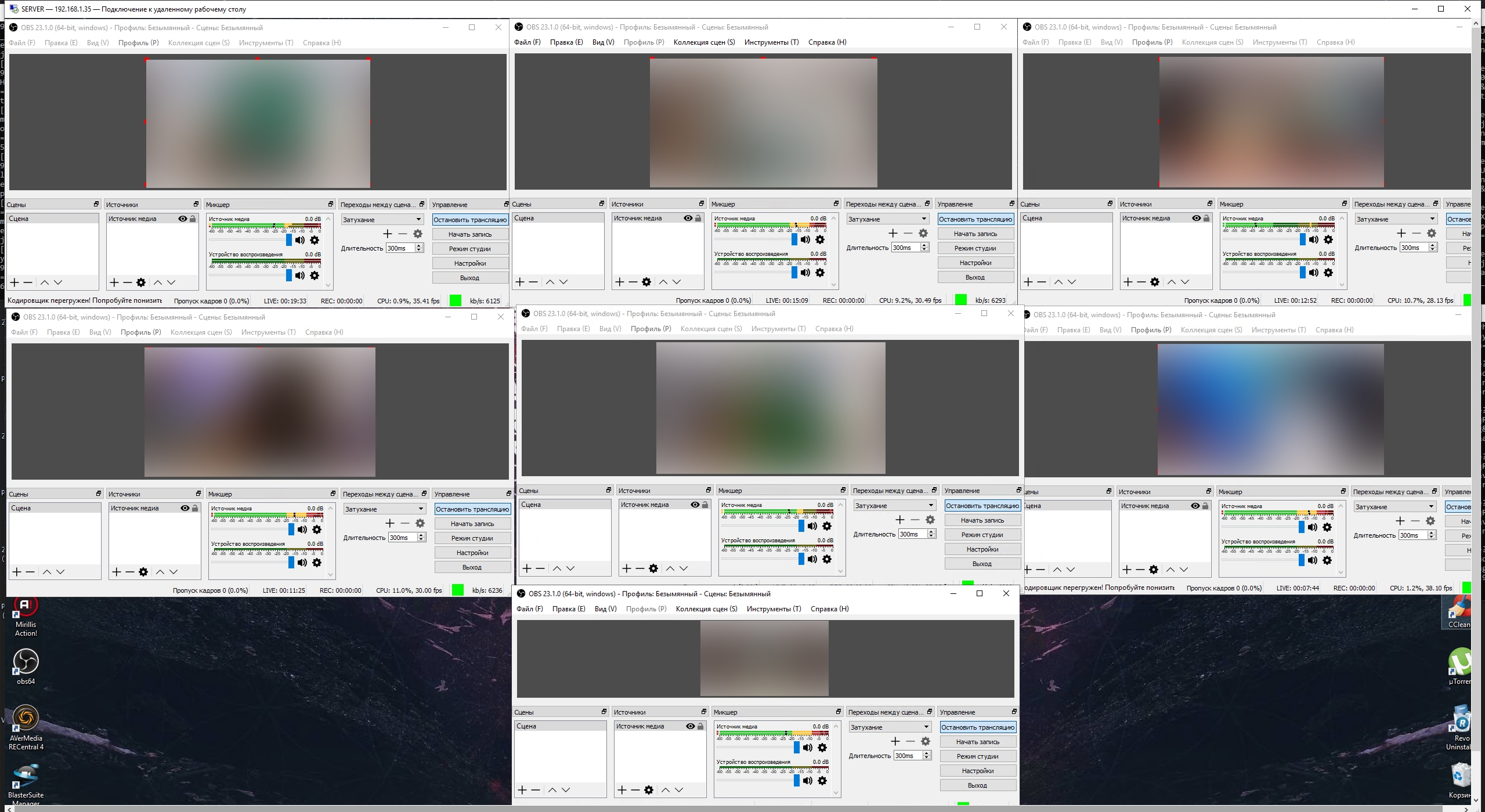Click Настройки button in top-left OBS window
The height and width of the screenshot is (812, 1485).
[470, 263]
